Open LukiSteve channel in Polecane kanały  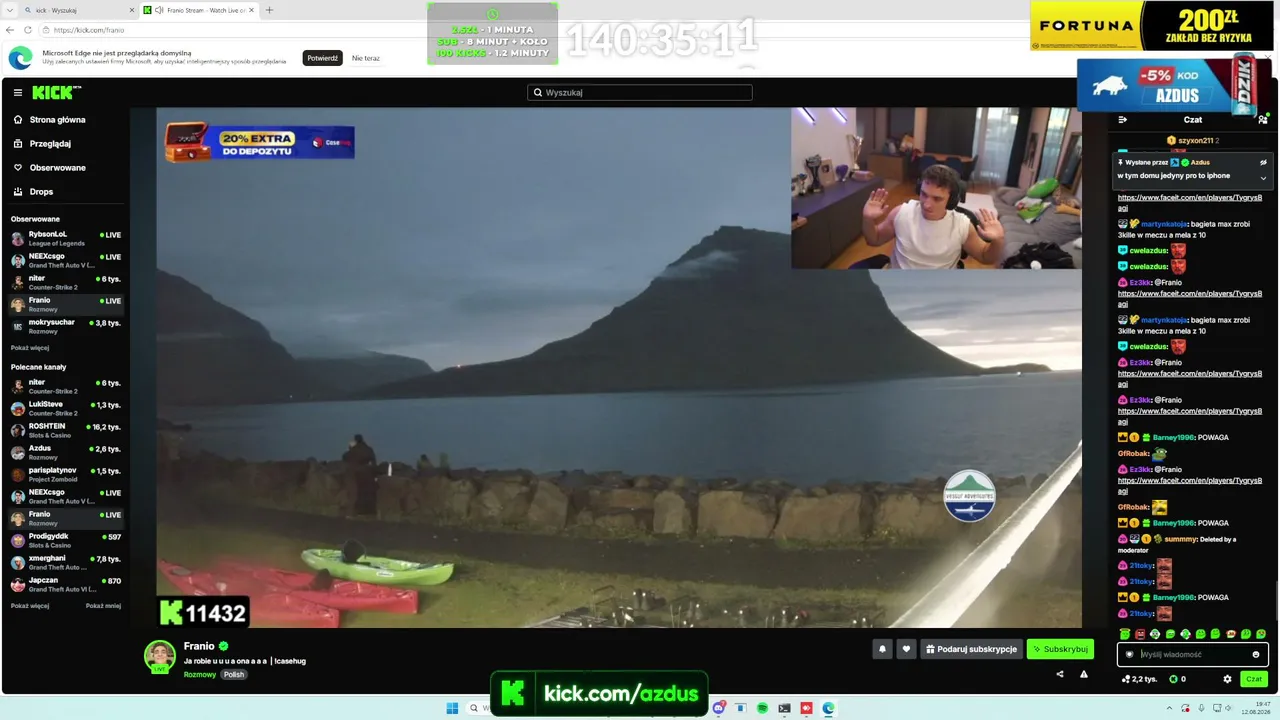(66, 408)
